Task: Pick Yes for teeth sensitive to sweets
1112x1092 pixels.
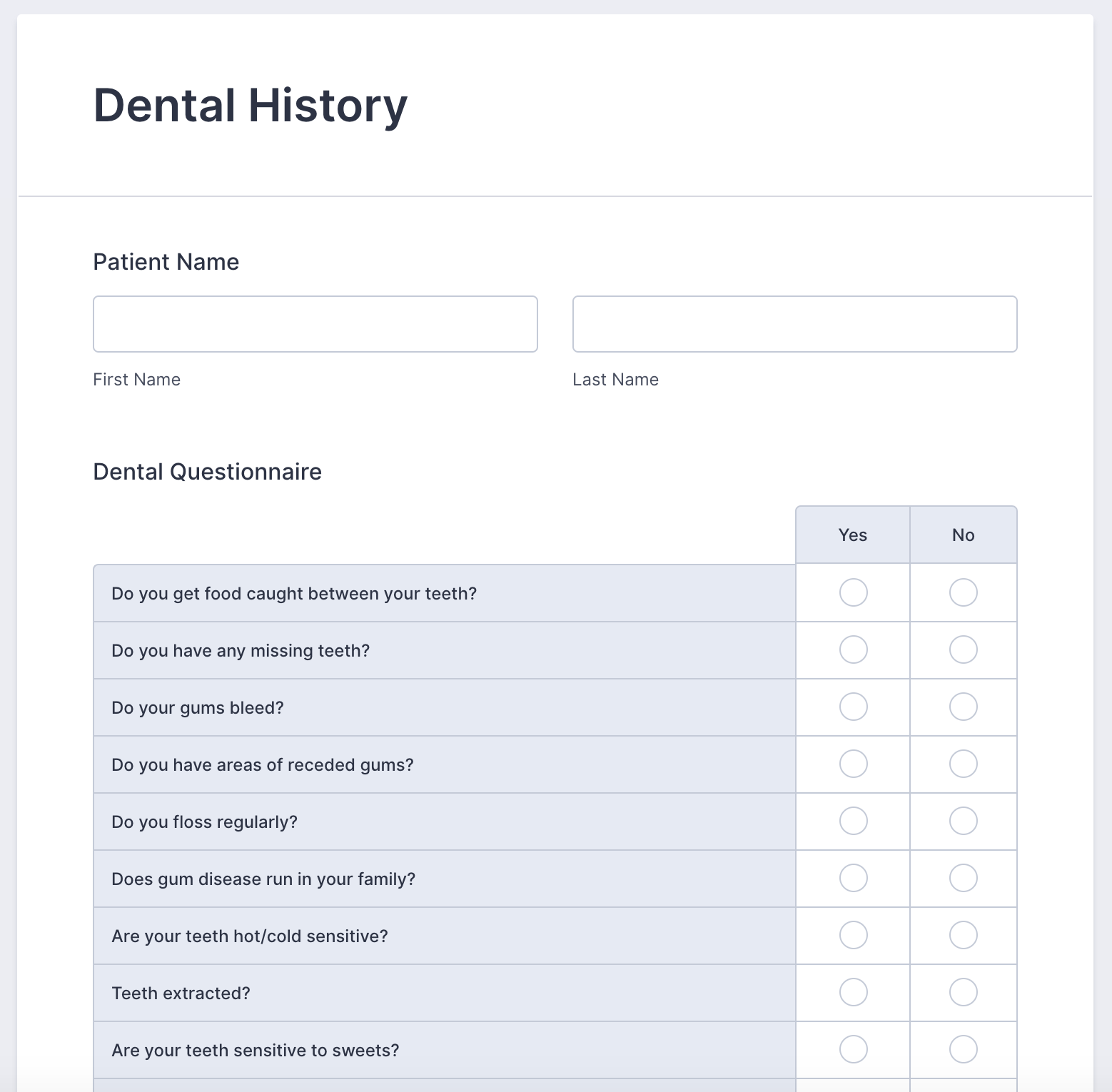Action: 853,1049
